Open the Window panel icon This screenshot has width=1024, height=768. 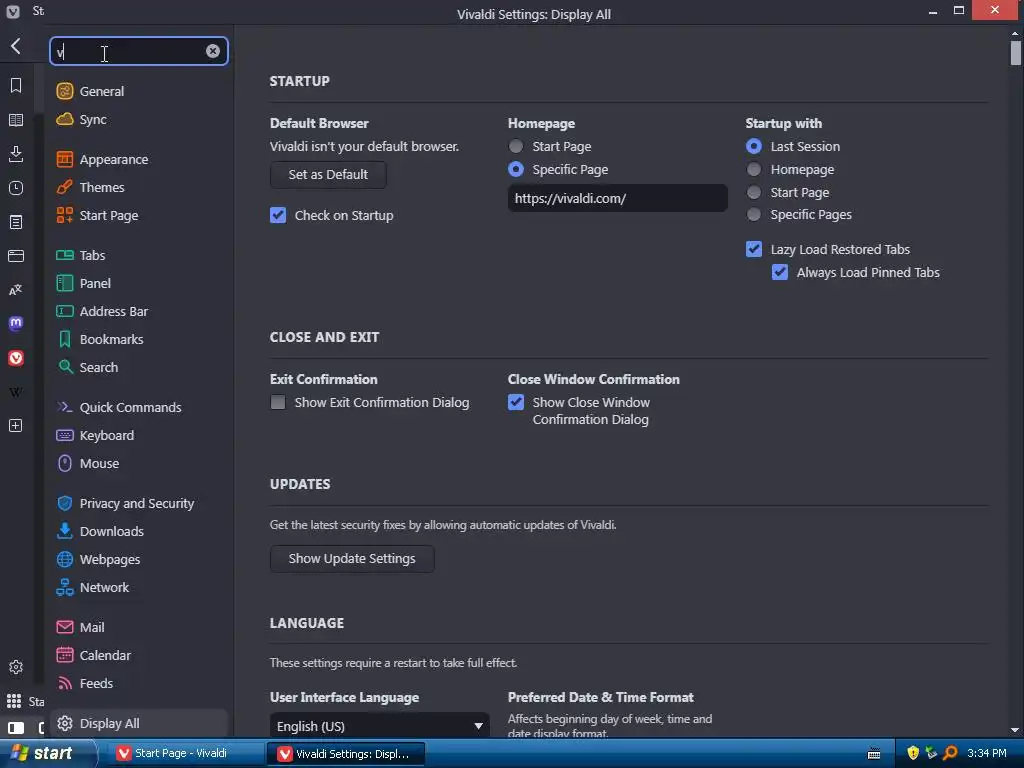16,256
